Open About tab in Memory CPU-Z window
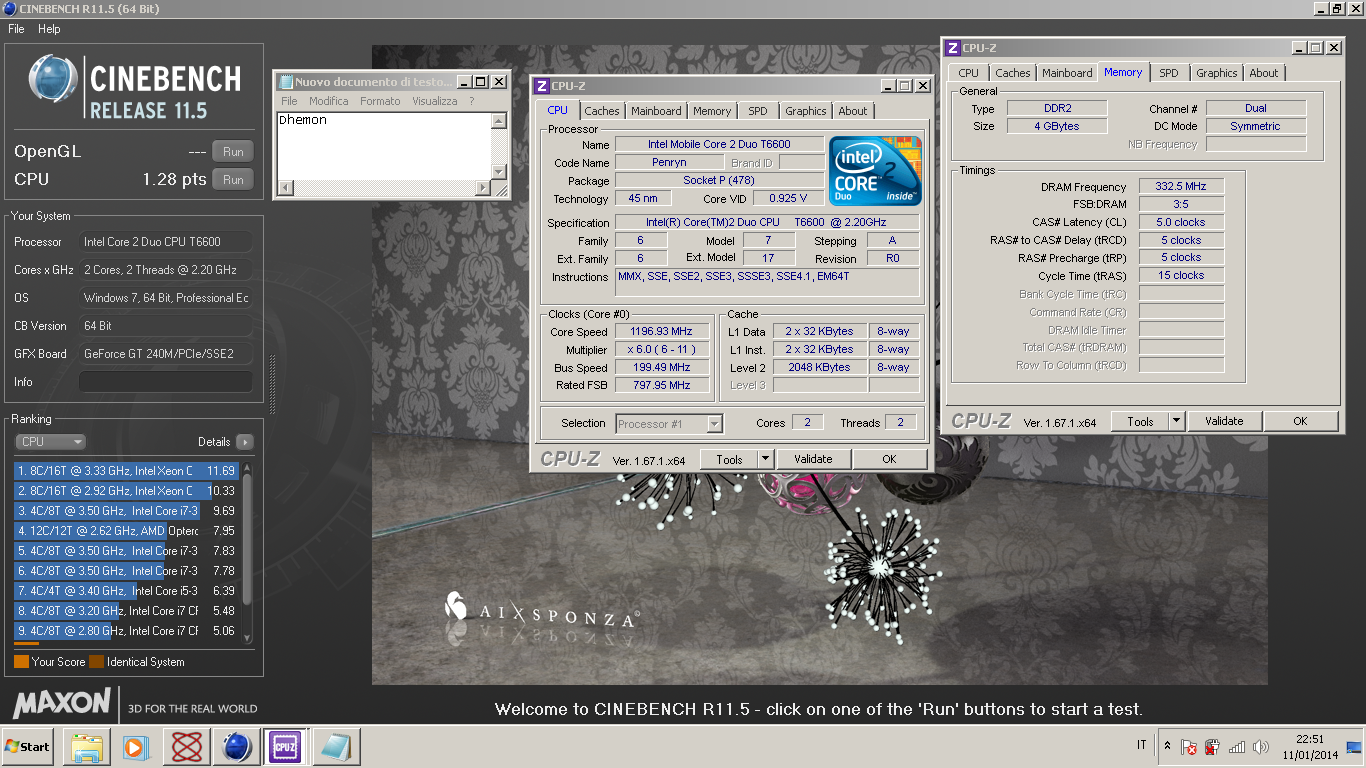This screenshot has height=768, width=1366. pyautogui.click(x=1264, y=73)
